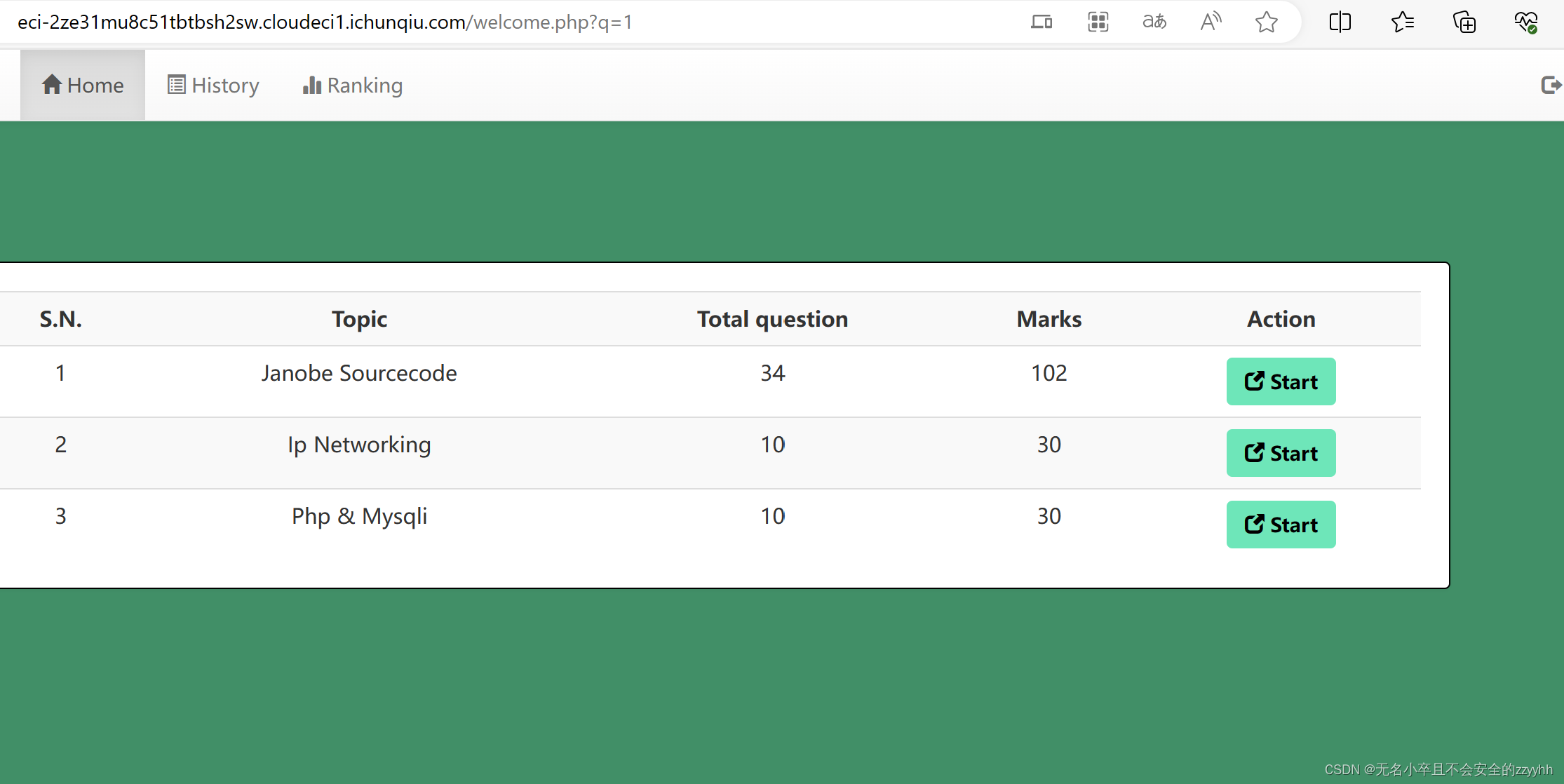Open the History tab
This screenshot has width=1564, height=784.
(213, 85)
